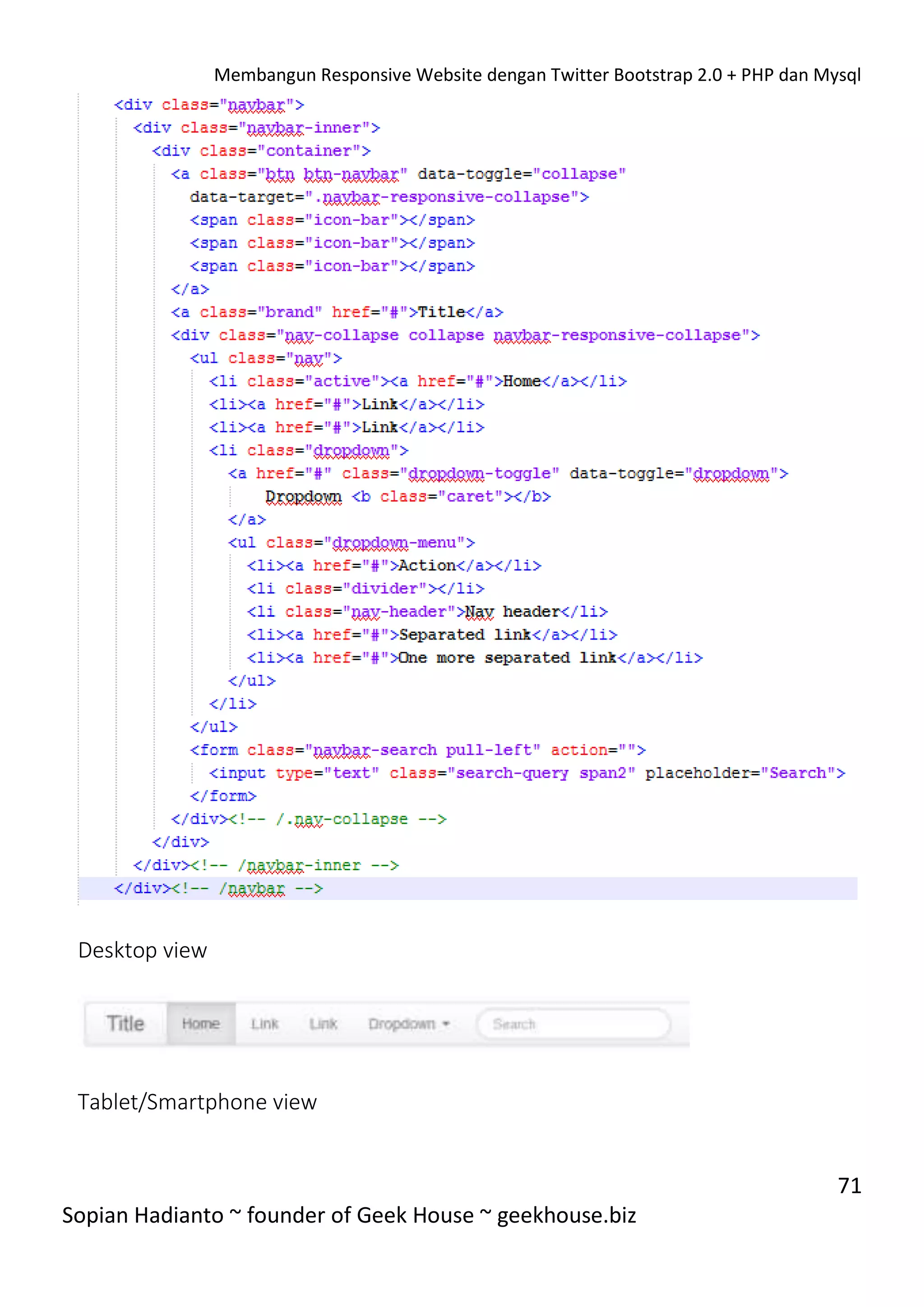Click the data-target navbar-responsive-collapse line
Image resolution: width=924 pixels, height=1307 pixels.
(389, 197)
